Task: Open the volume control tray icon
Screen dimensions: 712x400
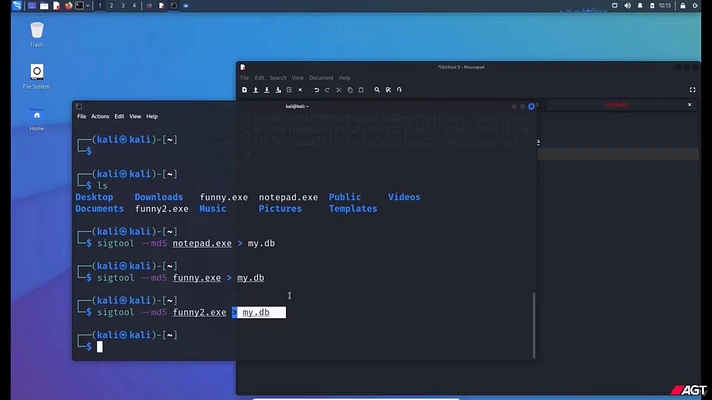Action: (x=627, y=5)
